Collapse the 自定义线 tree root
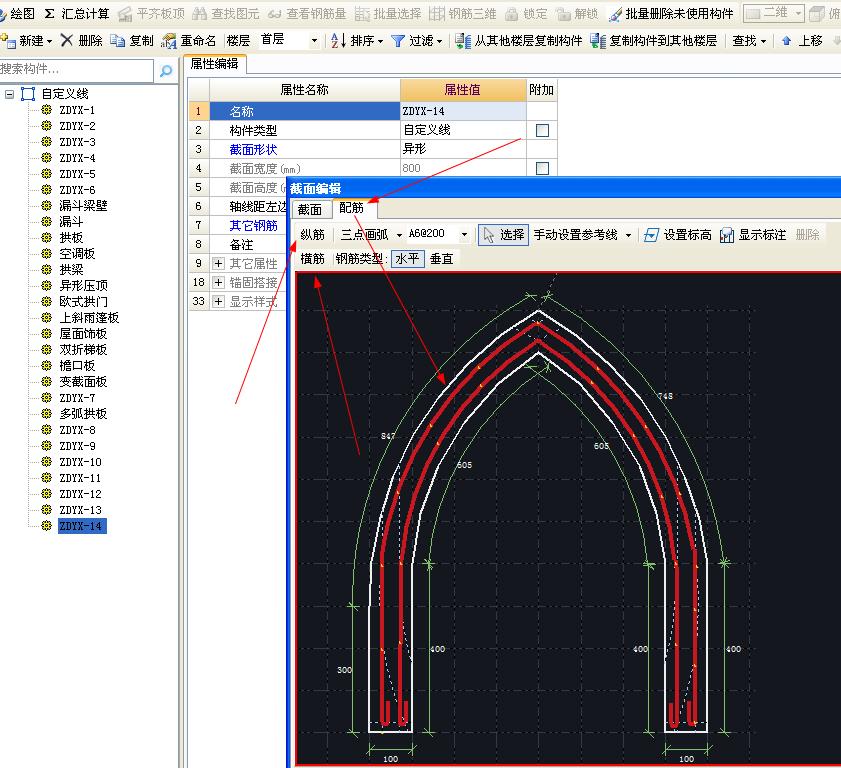Screen dimensions: 841x768 point(9,94)
